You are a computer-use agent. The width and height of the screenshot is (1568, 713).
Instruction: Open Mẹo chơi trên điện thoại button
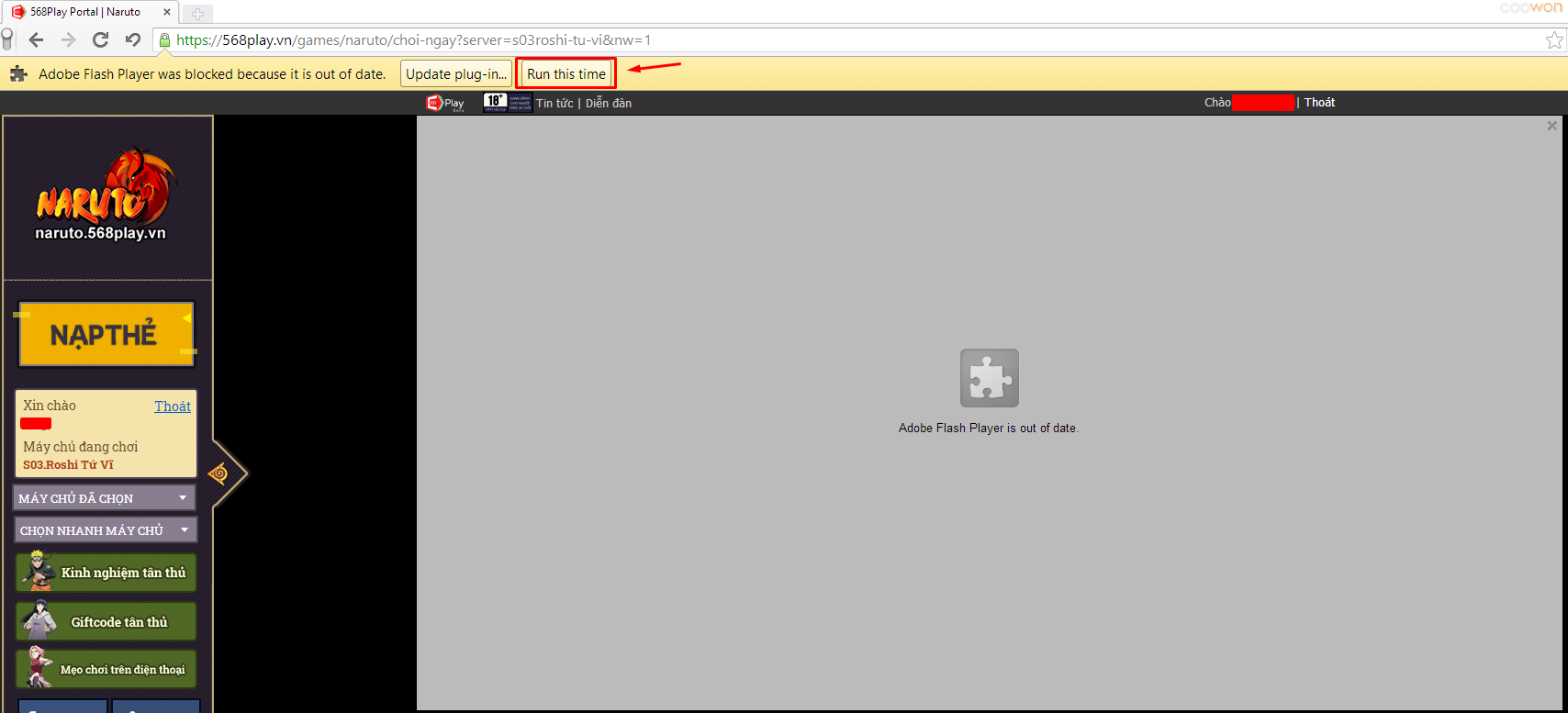click(106, 669)
